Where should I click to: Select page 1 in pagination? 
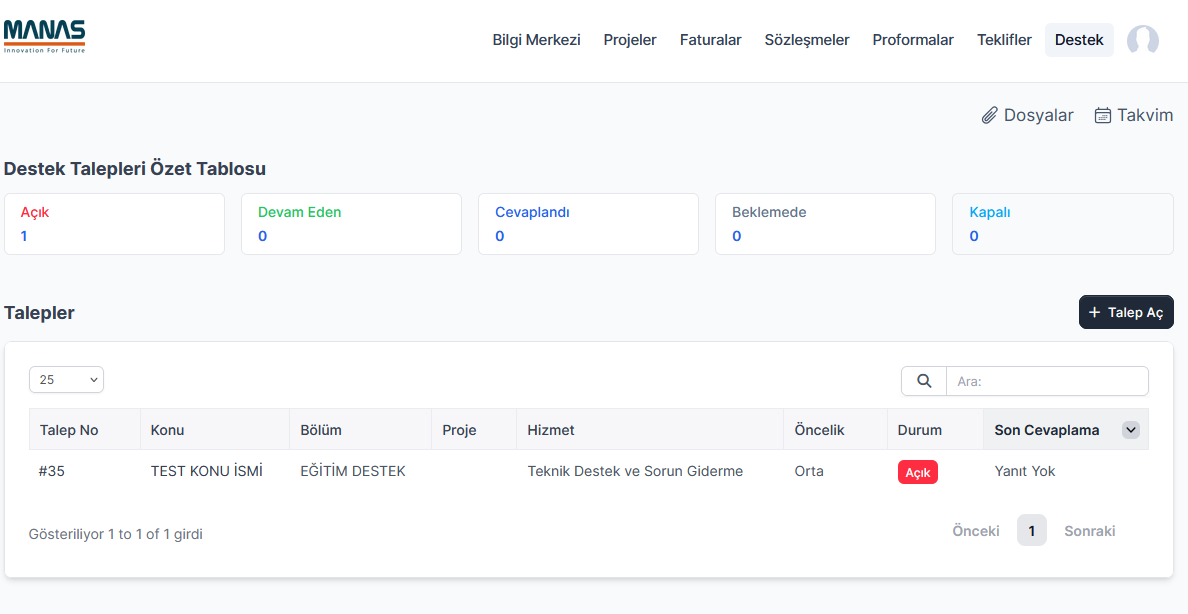(x=1032, y=530)
